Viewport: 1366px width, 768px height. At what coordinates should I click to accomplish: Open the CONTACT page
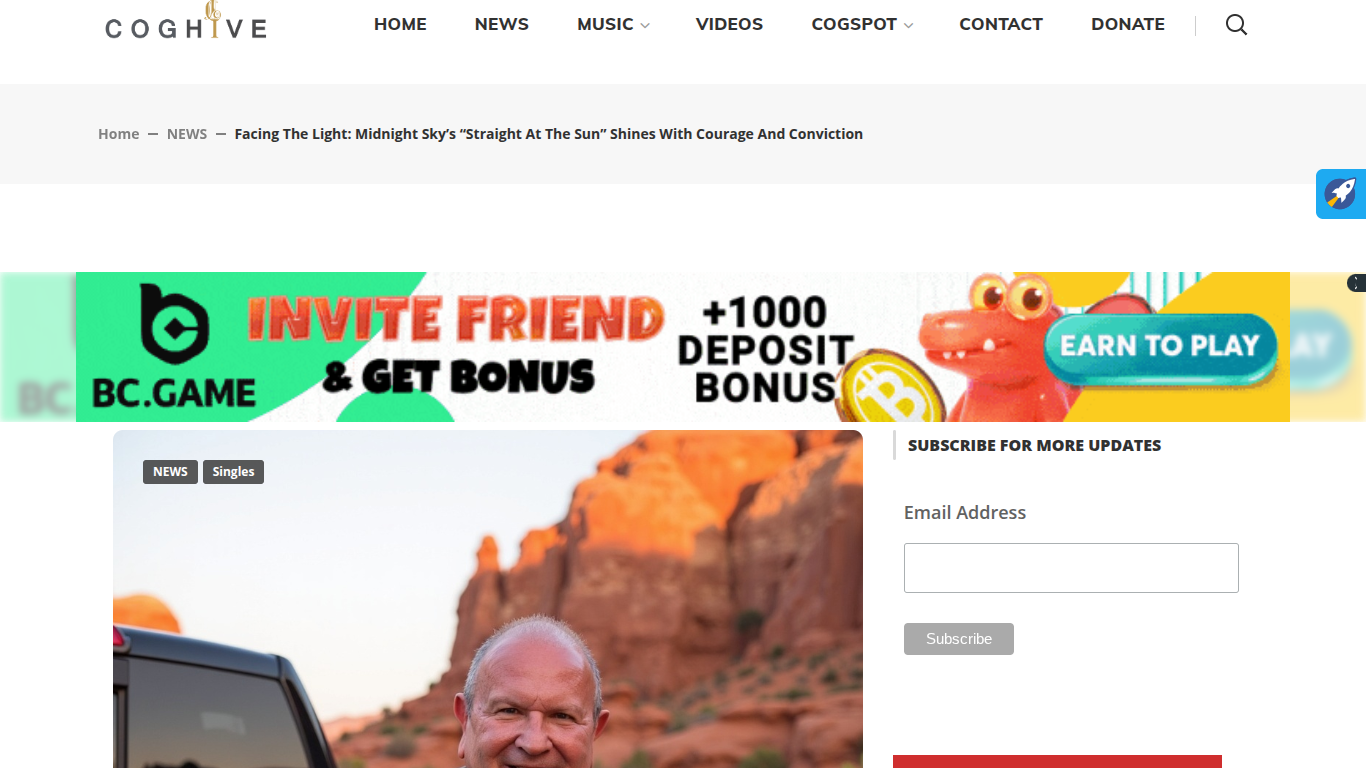tap(1001, 24)
